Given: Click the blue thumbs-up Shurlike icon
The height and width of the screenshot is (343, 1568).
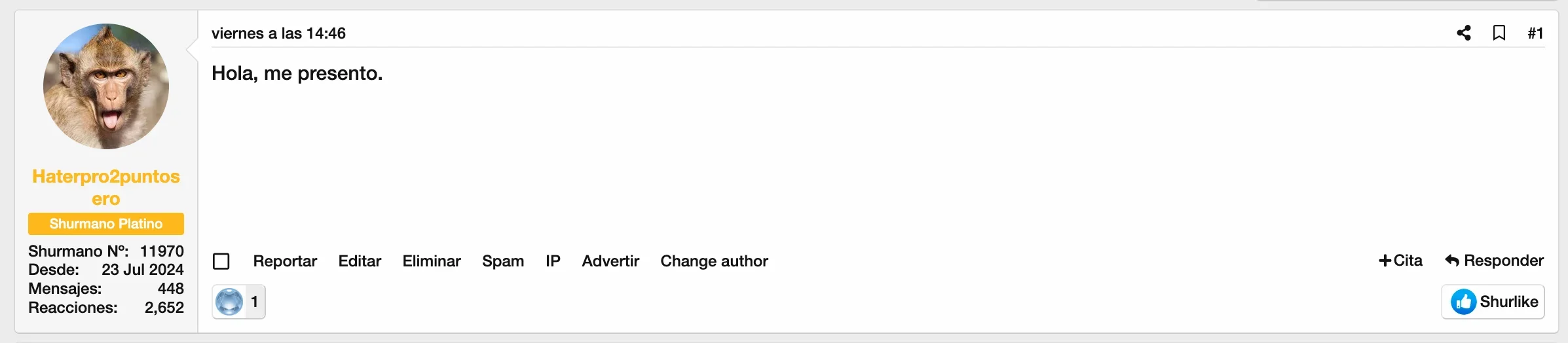Looking at the screenshot, I should 1463,302.
